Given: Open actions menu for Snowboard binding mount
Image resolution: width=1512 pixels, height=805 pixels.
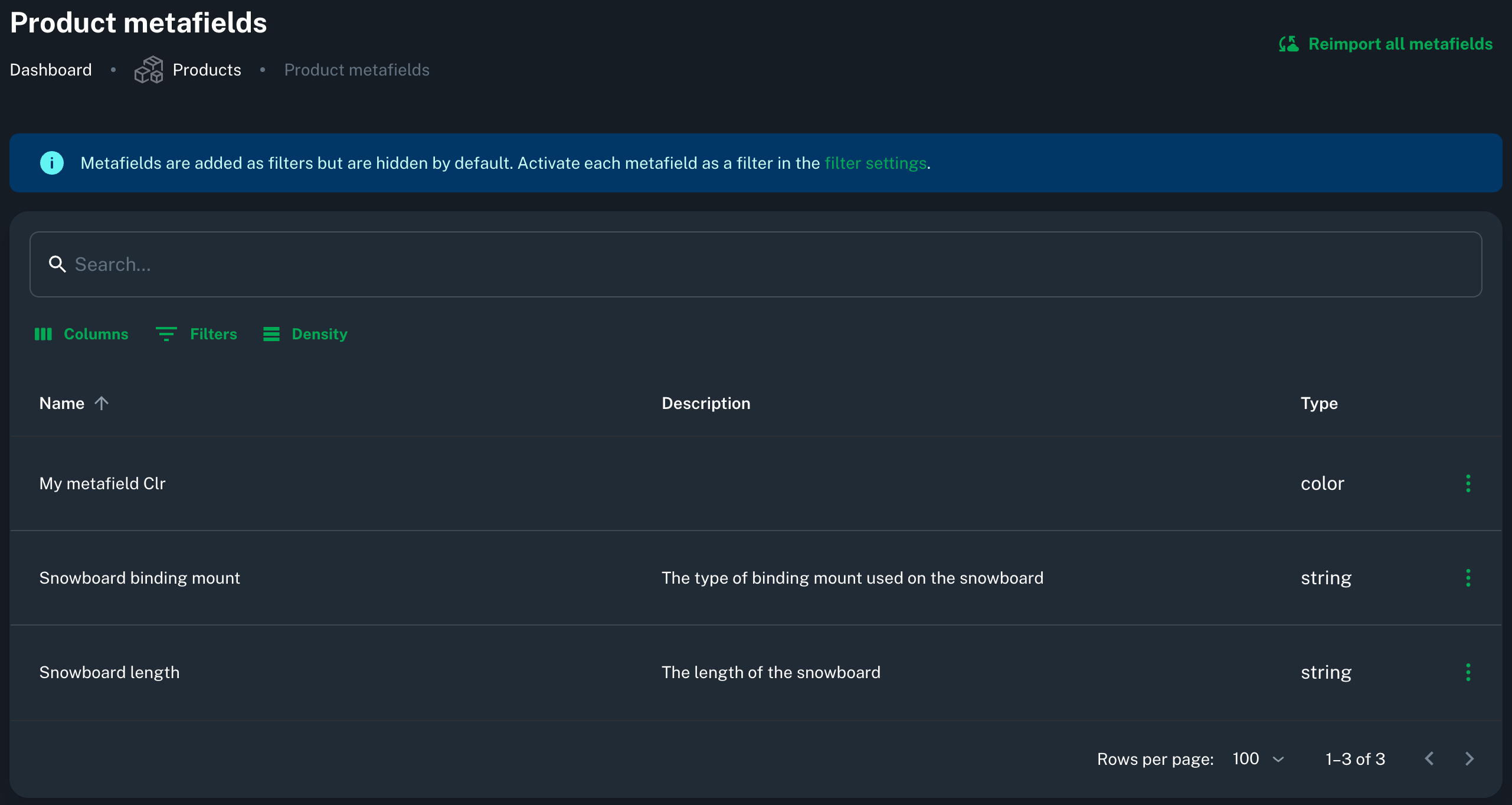Looking at the screenshot, I should (1468, 578).
